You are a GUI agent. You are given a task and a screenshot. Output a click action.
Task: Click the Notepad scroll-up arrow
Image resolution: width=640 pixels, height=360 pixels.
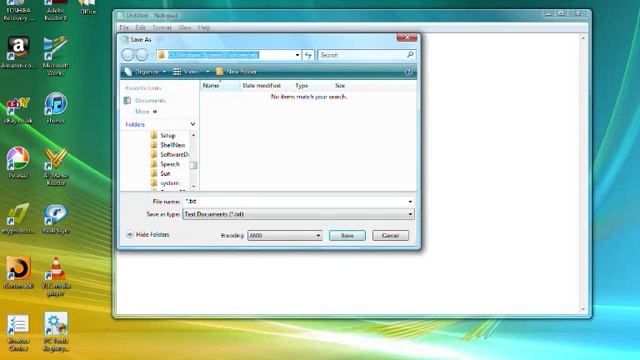[583, 38]
